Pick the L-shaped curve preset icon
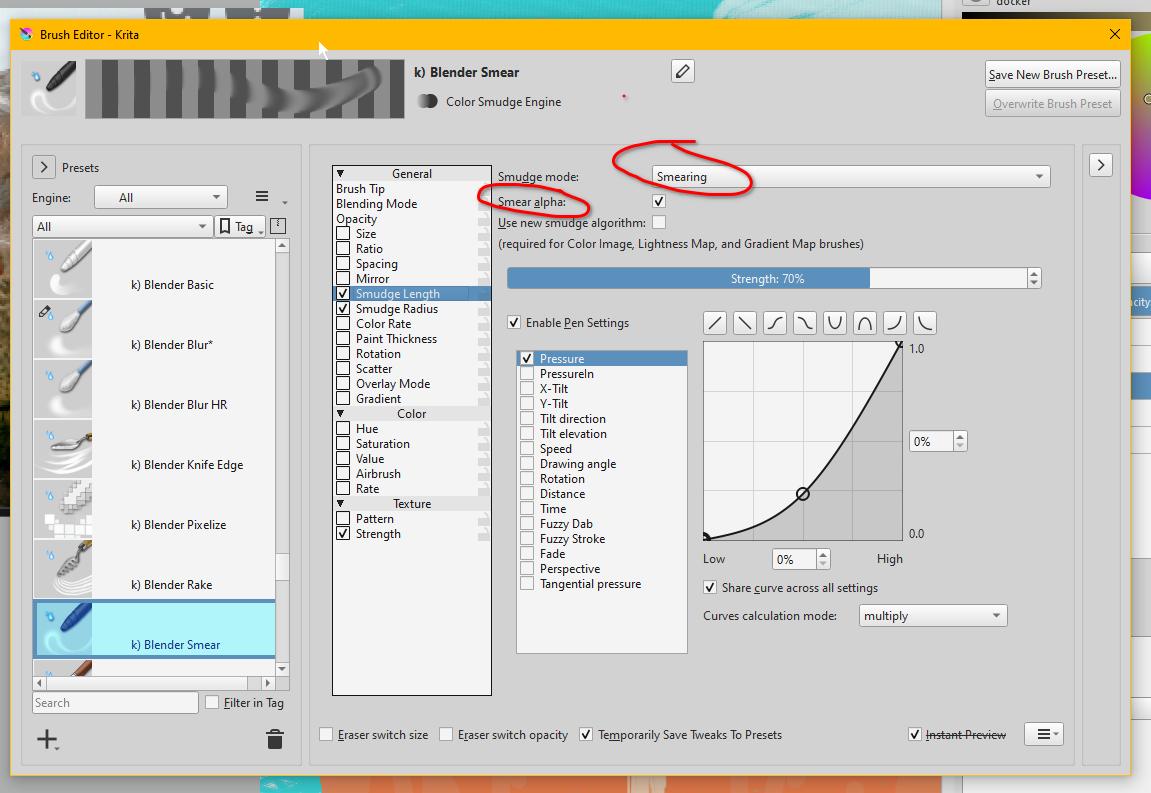Viewport: 1151px width, 793px height. [x=925, y=323]
